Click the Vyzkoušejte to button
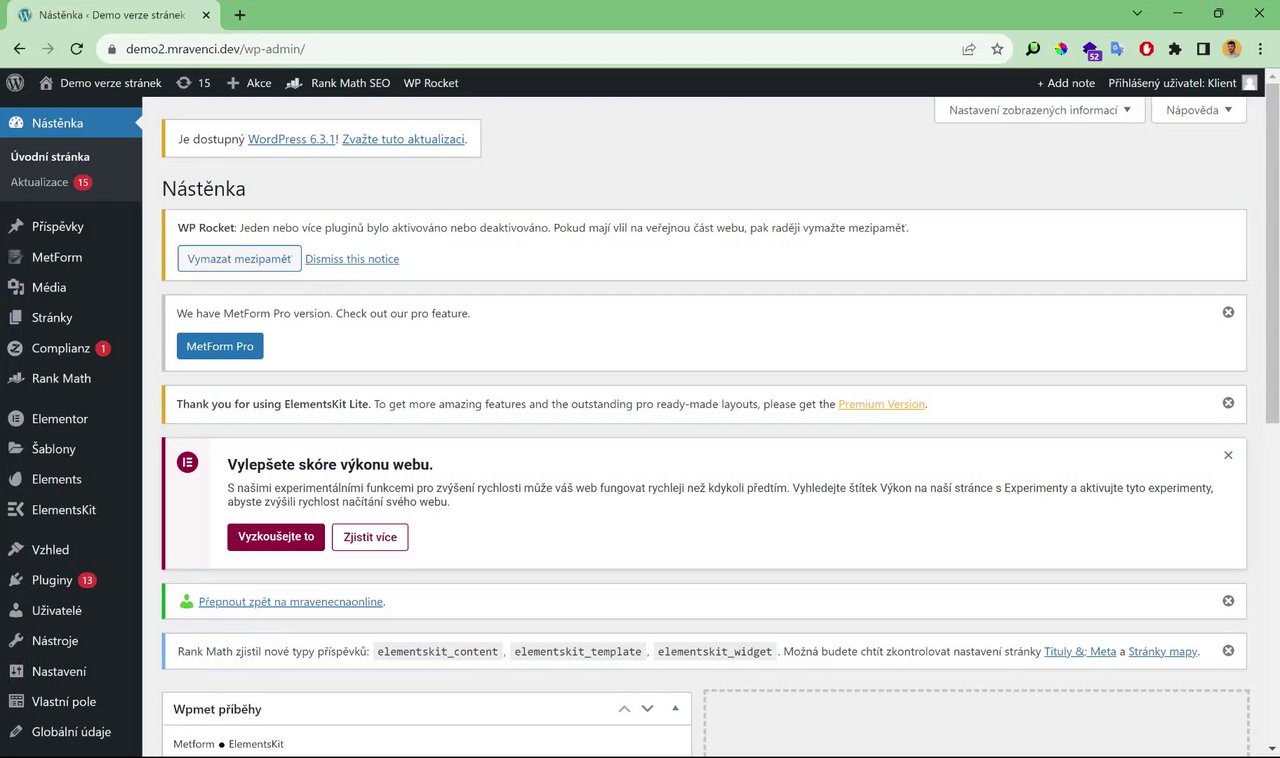Viewport: 1280px width, 758px height. pos(276,537)
